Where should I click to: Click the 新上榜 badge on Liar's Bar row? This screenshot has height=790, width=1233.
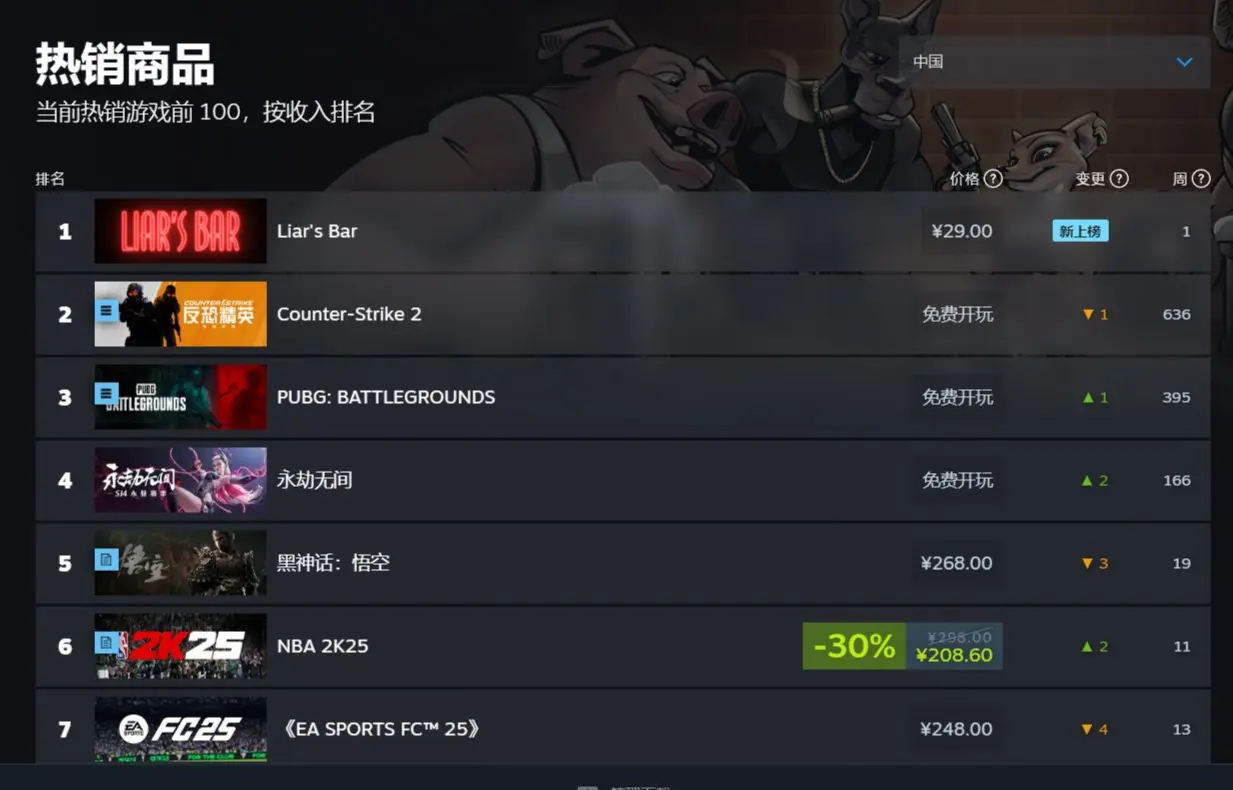1080,231
